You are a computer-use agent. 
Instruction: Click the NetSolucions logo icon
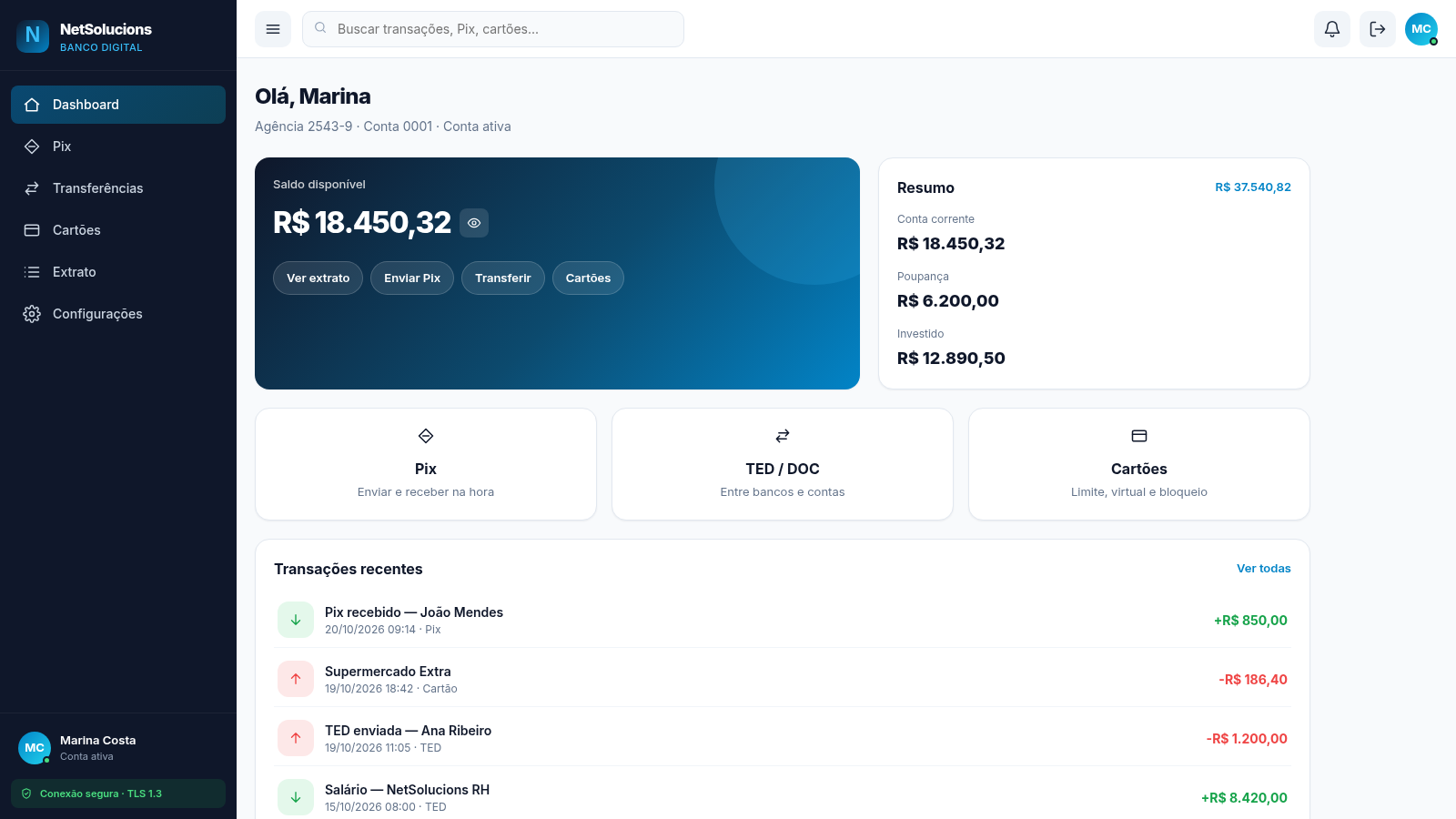(x=33, y=36)
